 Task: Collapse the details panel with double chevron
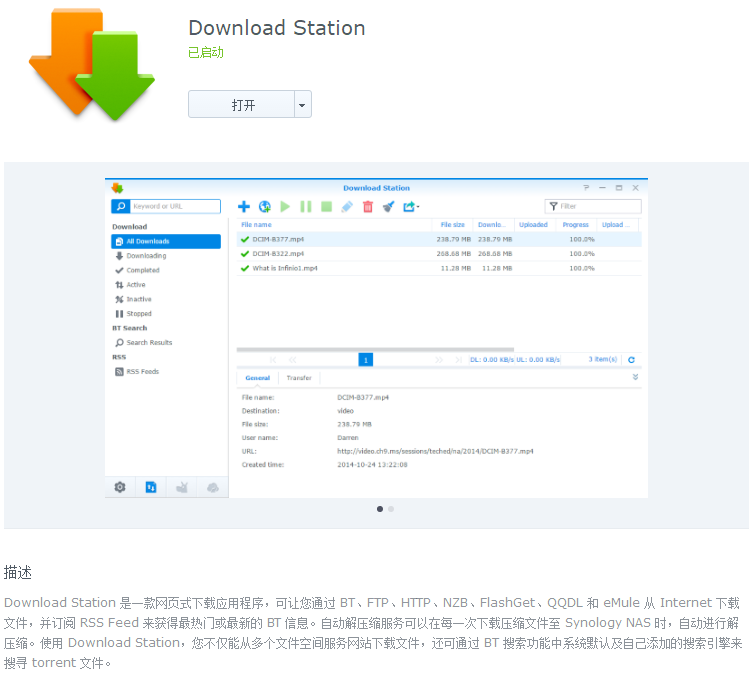[635, 377]
